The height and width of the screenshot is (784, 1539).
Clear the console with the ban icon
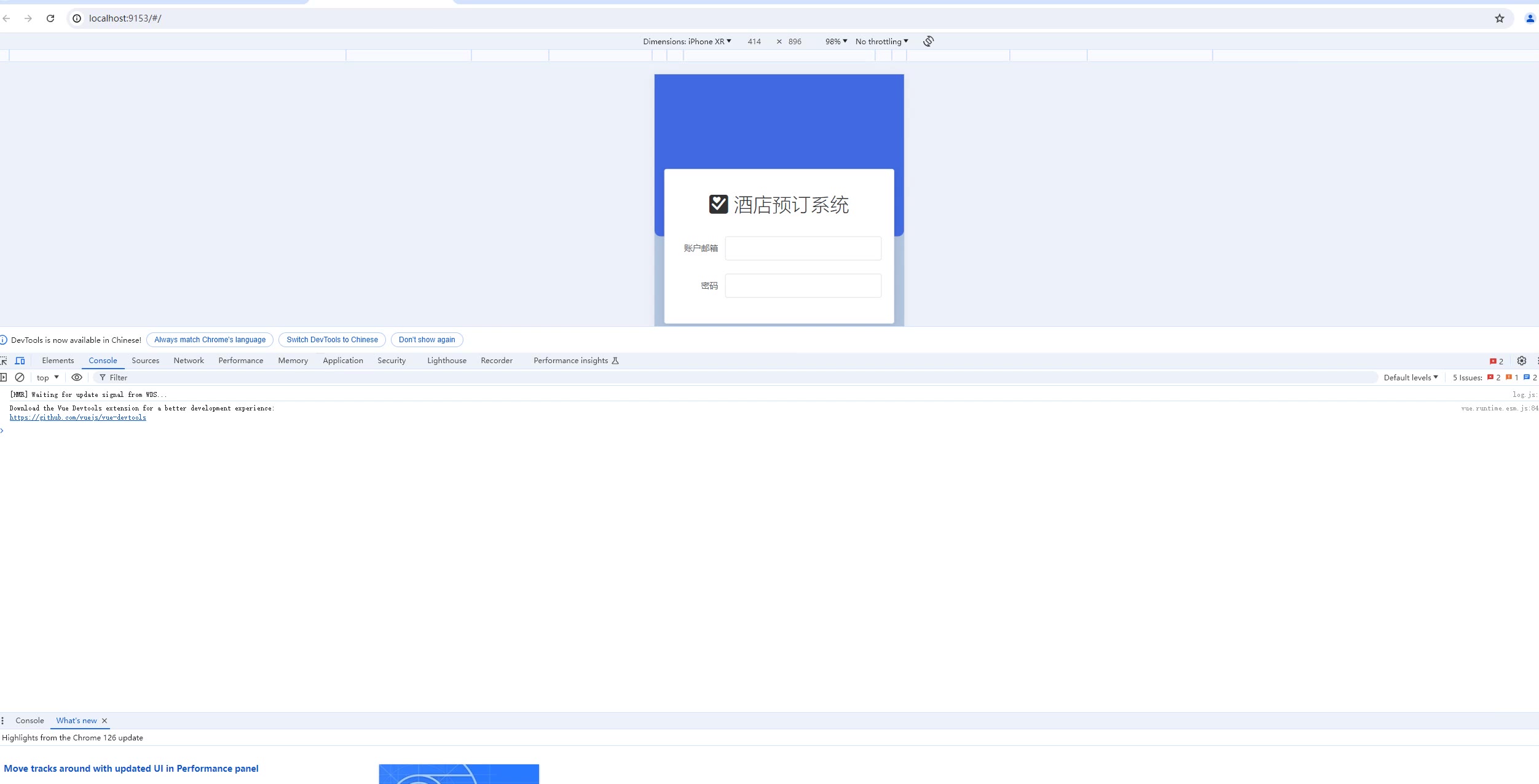[x=20, y=377]
